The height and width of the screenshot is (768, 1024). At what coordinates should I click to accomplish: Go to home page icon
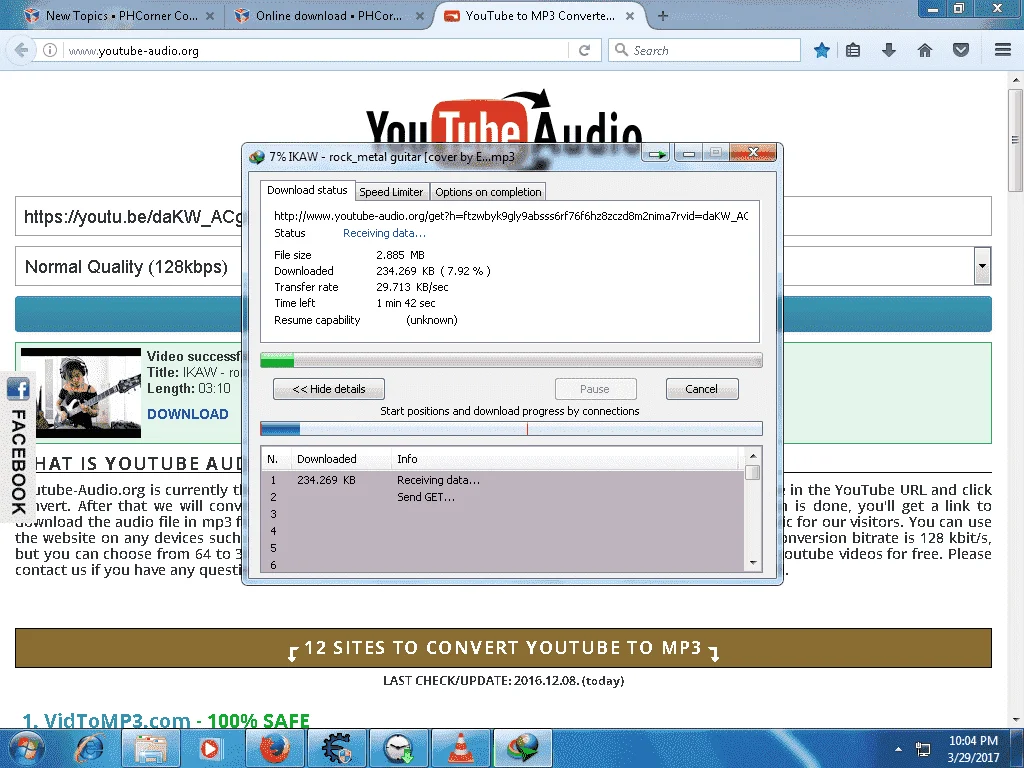point(925,50)
